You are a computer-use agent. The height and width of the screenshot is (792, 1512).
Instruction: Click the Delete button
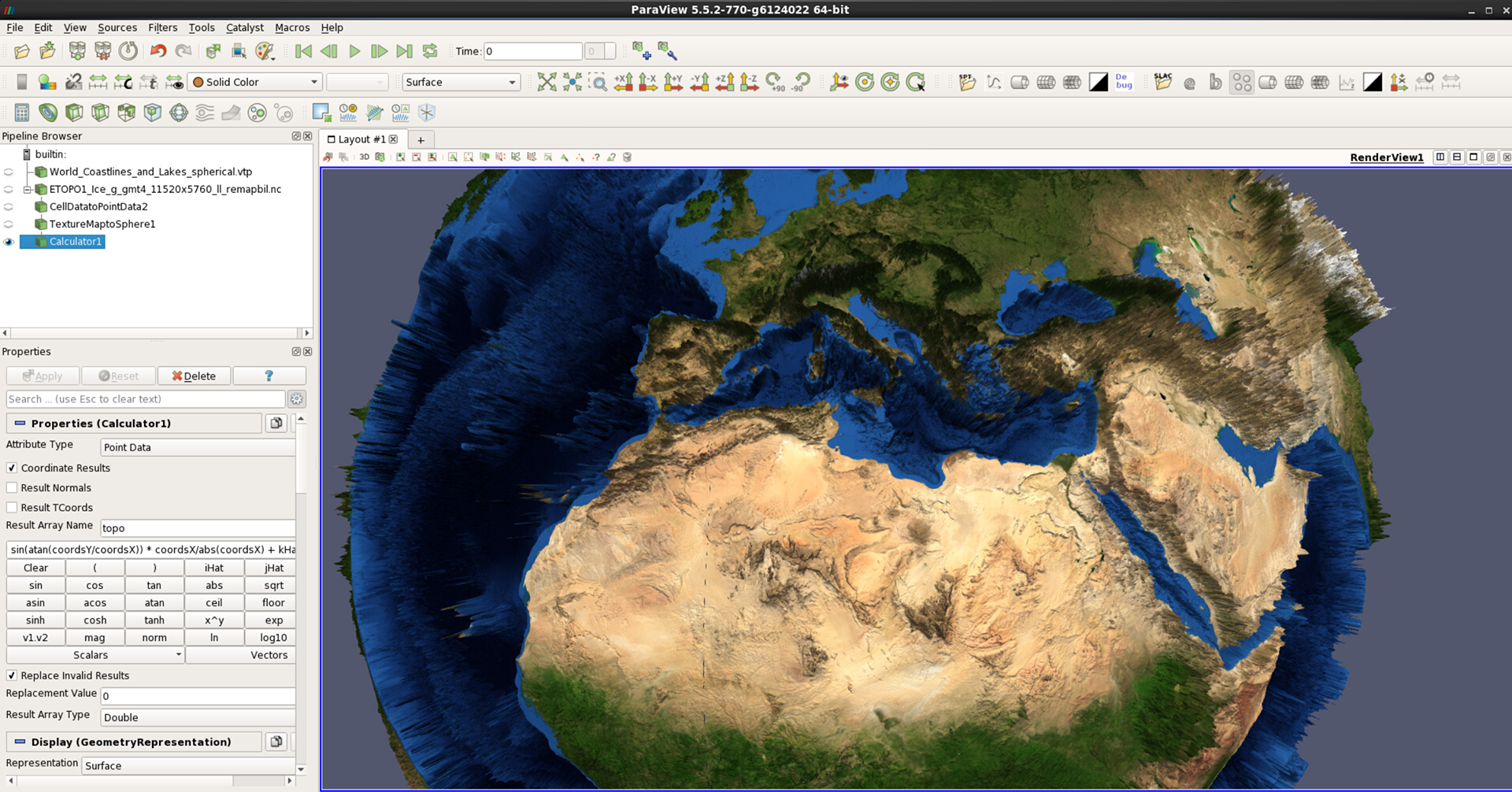pyautogui.click(x=194, y=376)
